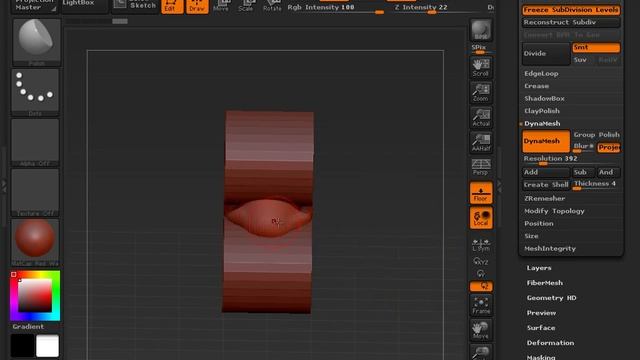Click the Scroll canvas icon
The image size is (640, 360).
coord(481,68)
